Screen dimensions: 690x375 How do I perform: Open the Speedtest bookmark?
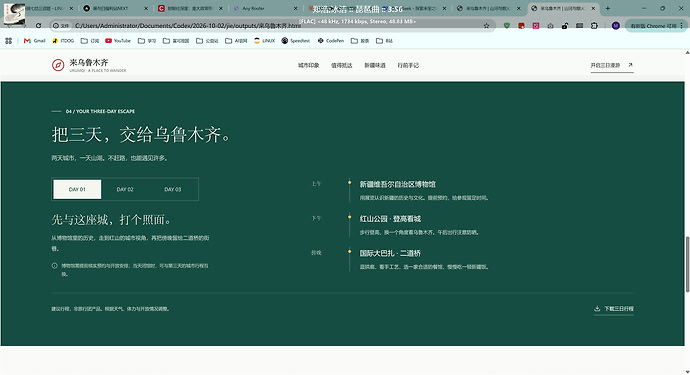tap(296, 40)
